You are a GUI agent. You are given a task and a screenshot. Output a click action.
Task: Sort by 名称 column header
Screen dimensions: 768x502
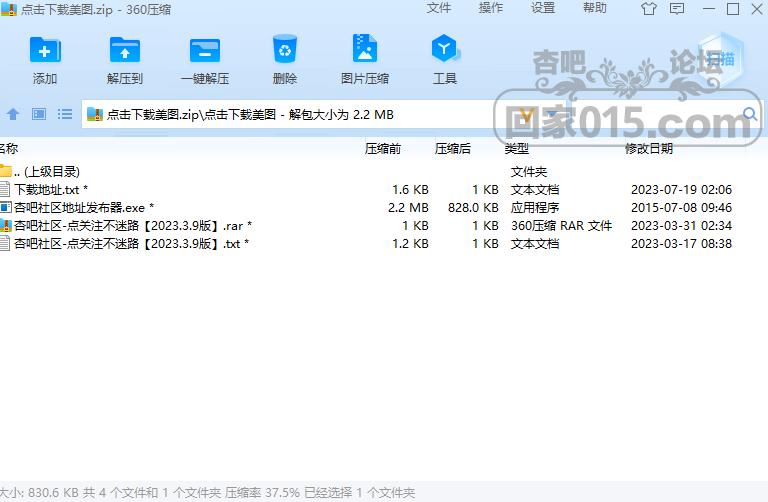click(x=9, y=148)
